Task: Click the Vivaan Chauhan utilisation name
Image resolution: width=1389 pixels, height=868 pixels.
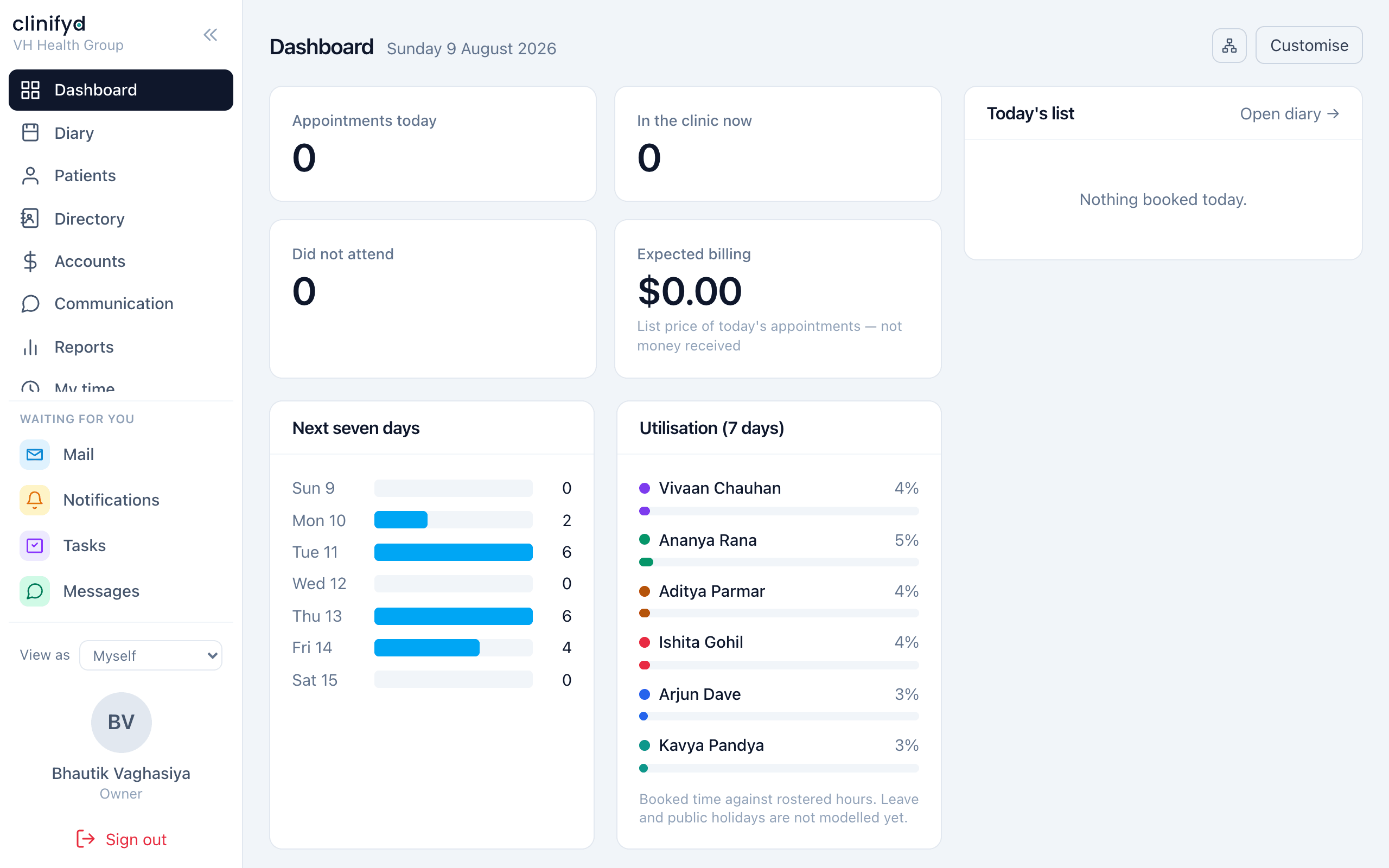Action: point(720,488)
